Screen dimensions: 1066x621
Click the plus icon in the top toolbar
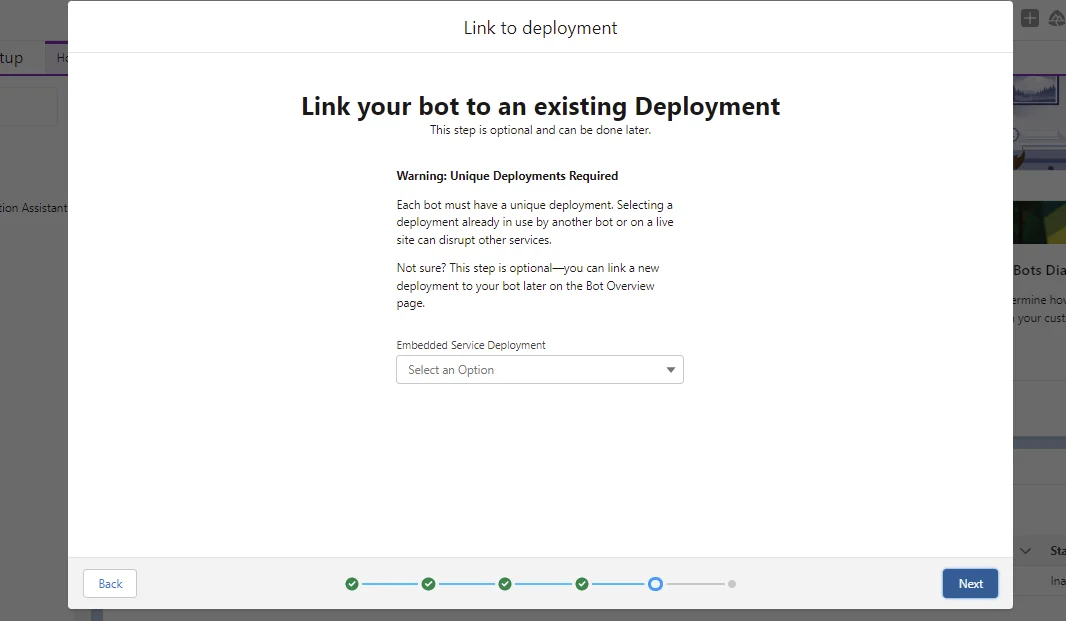1029,17
